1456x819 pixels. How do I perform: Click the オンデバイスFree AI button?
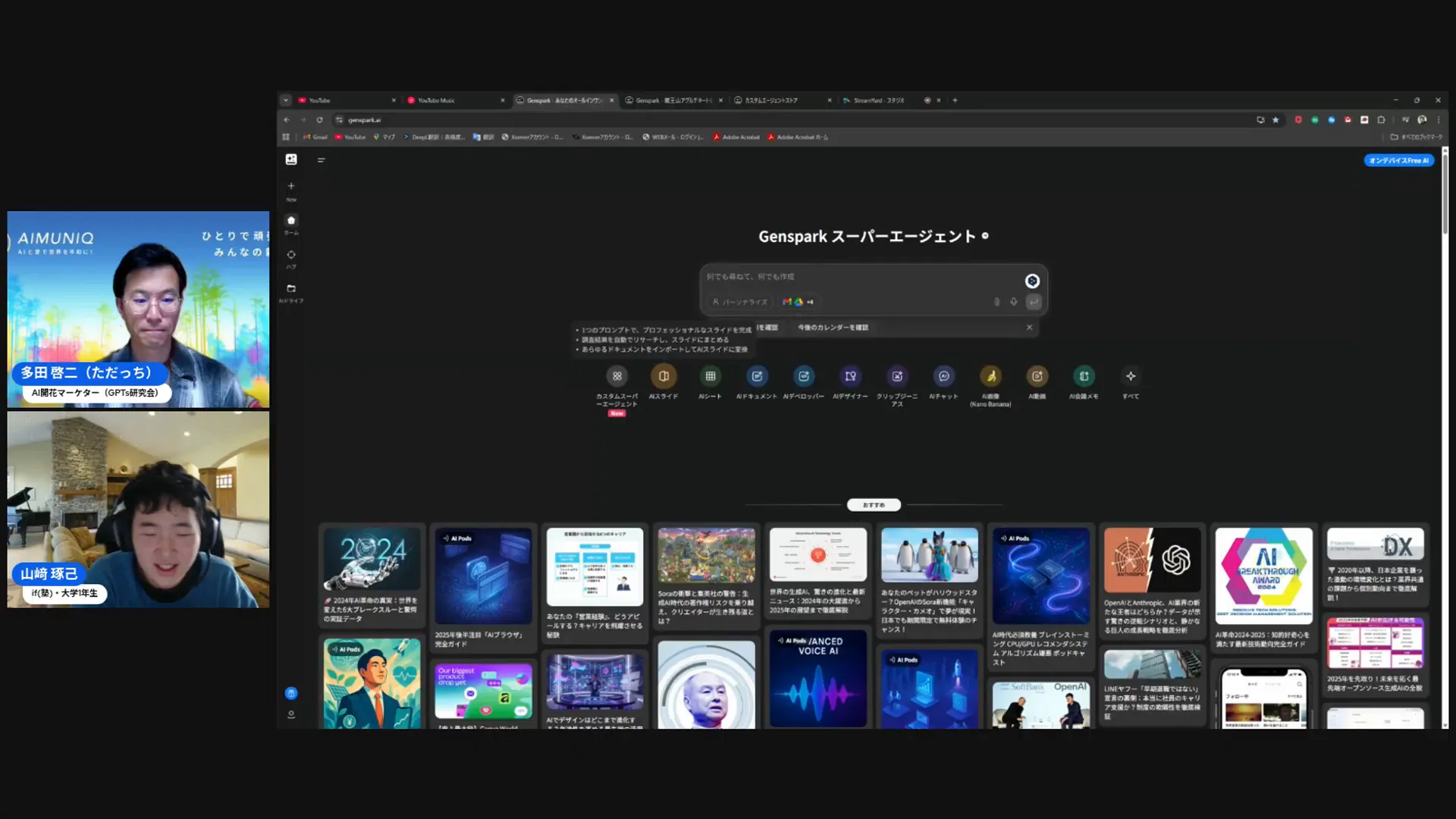click(x=1398, y=160)
